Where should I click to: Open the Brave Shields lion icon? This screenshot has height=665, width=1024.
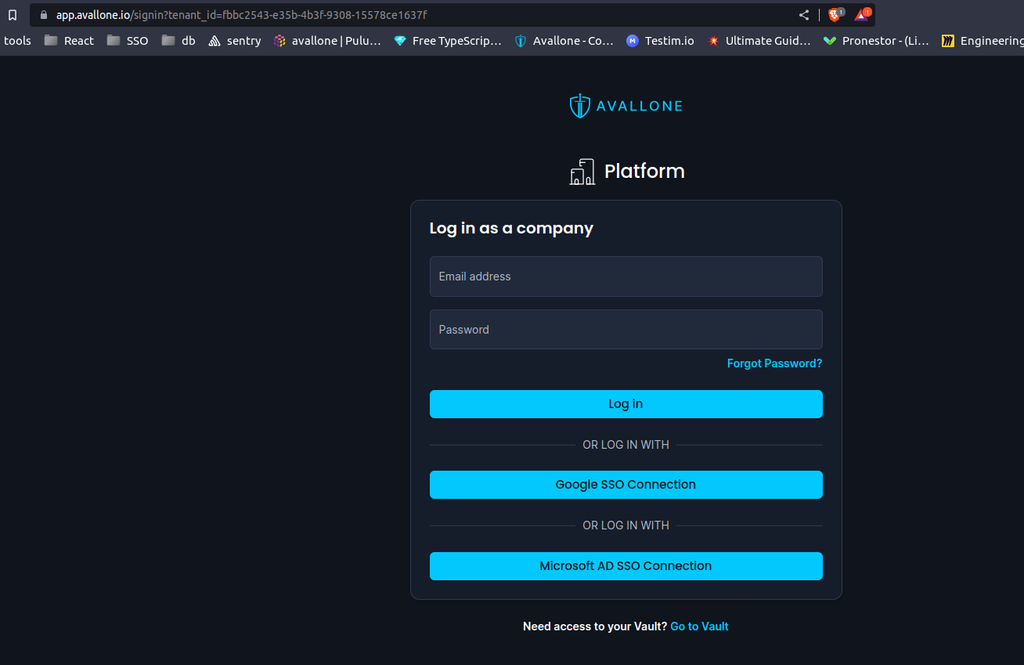[x=835, y=14]
